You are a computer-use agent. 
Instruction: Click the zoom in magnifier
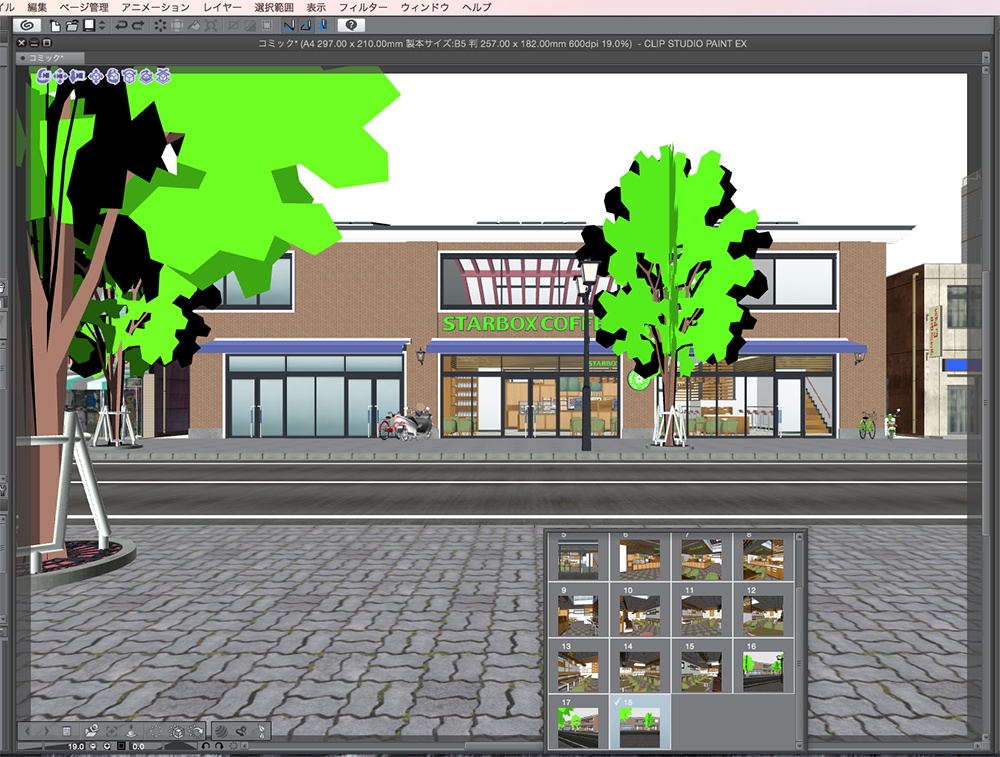tap(107, 746)
